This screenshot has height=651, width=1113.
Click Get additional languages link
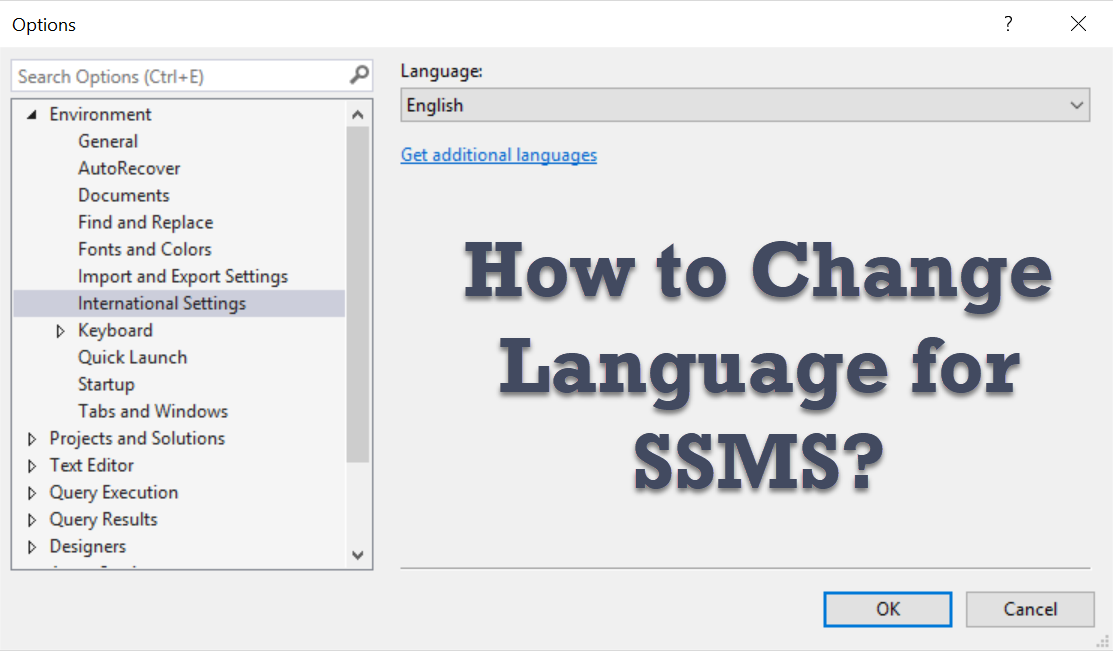(498, 155)
